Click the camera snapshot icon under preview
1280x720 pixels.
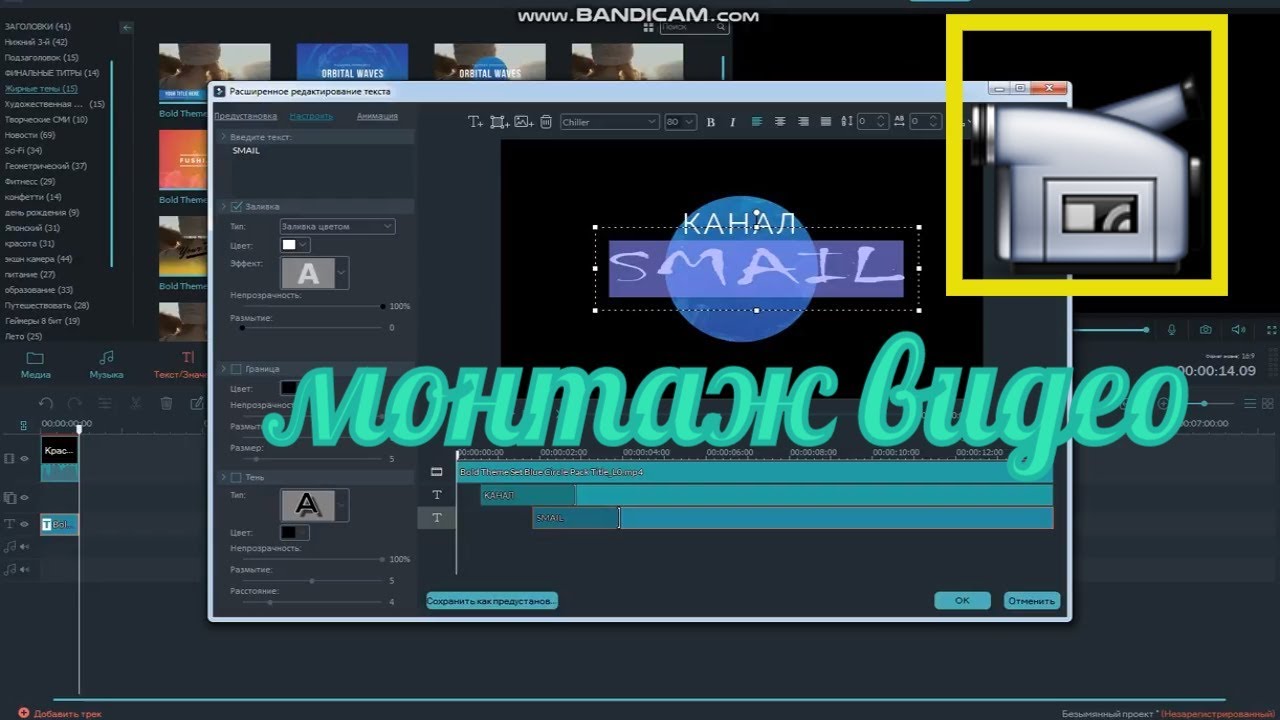pyautogui.click(x=1206, y=330)
